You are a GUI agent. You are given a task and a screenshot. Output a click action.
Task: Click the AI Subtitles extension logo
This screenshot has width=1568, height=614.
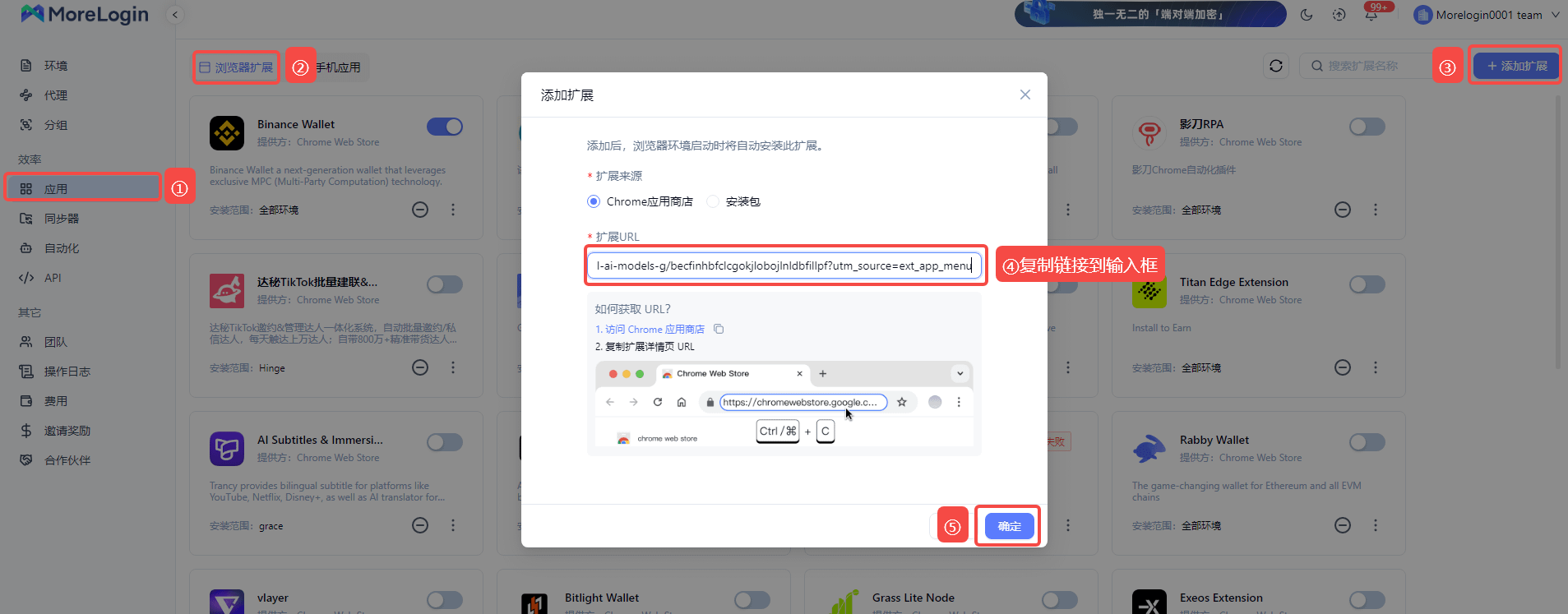point(227,448)
